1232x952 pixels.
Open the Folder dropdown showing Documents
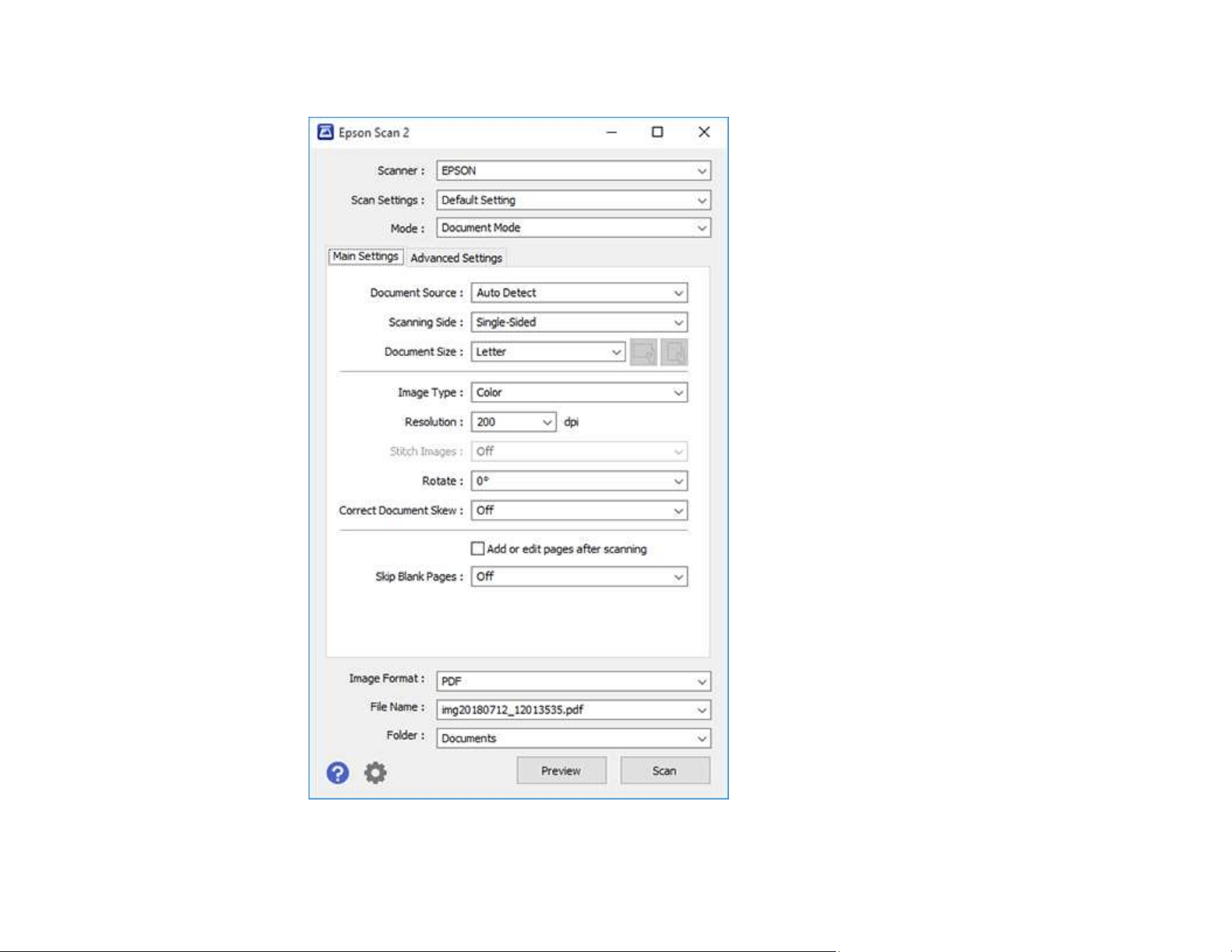coord(574,739)
